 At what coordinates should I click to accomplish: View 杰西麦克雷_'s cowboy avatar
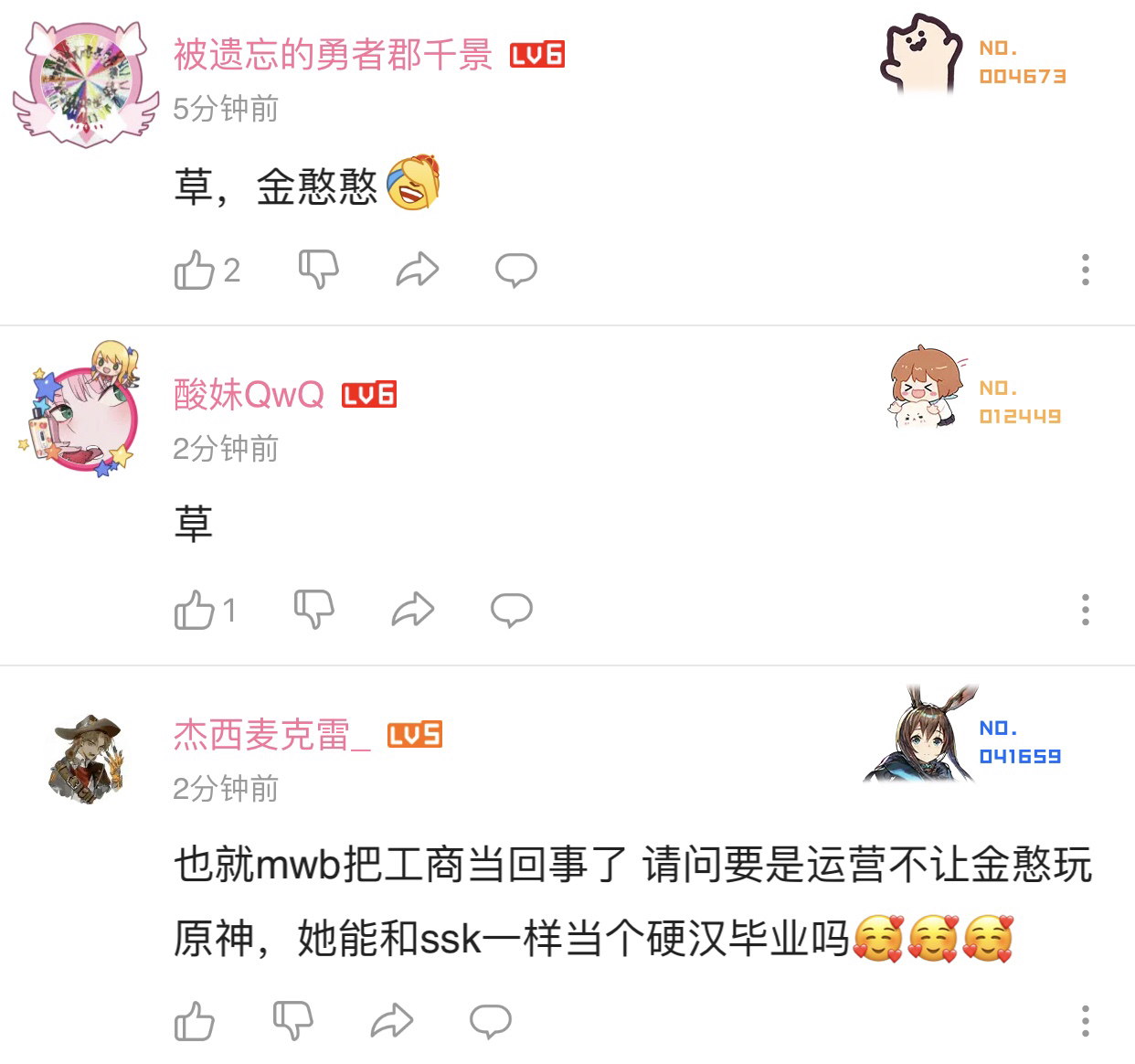(x=84, y=759)
